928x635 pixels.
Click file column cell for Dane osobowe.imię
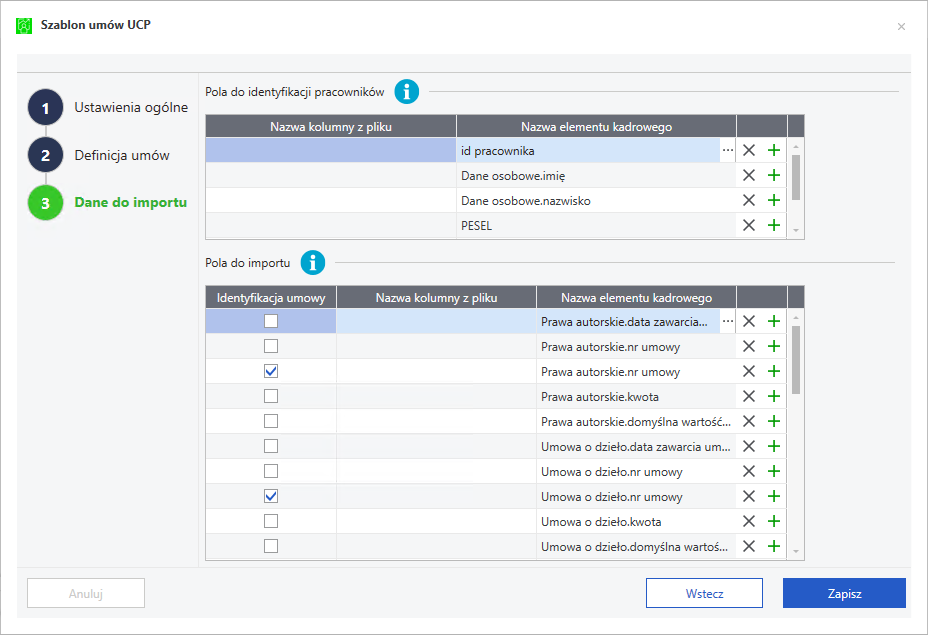pos(331,175)
